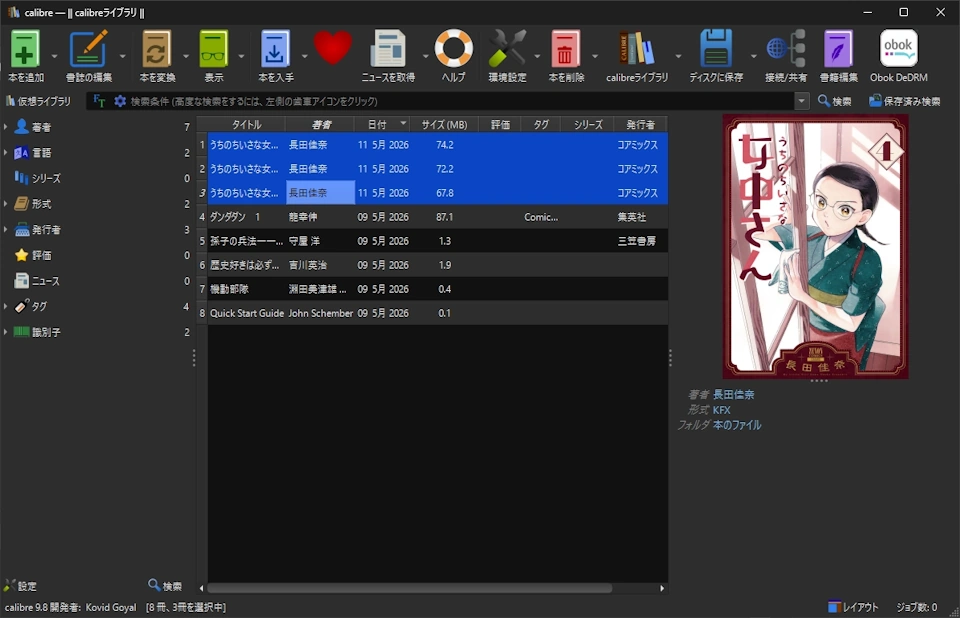Open calibre library dropdown arrow
This screenshot has width=960, height=618.
pos(678,56)
